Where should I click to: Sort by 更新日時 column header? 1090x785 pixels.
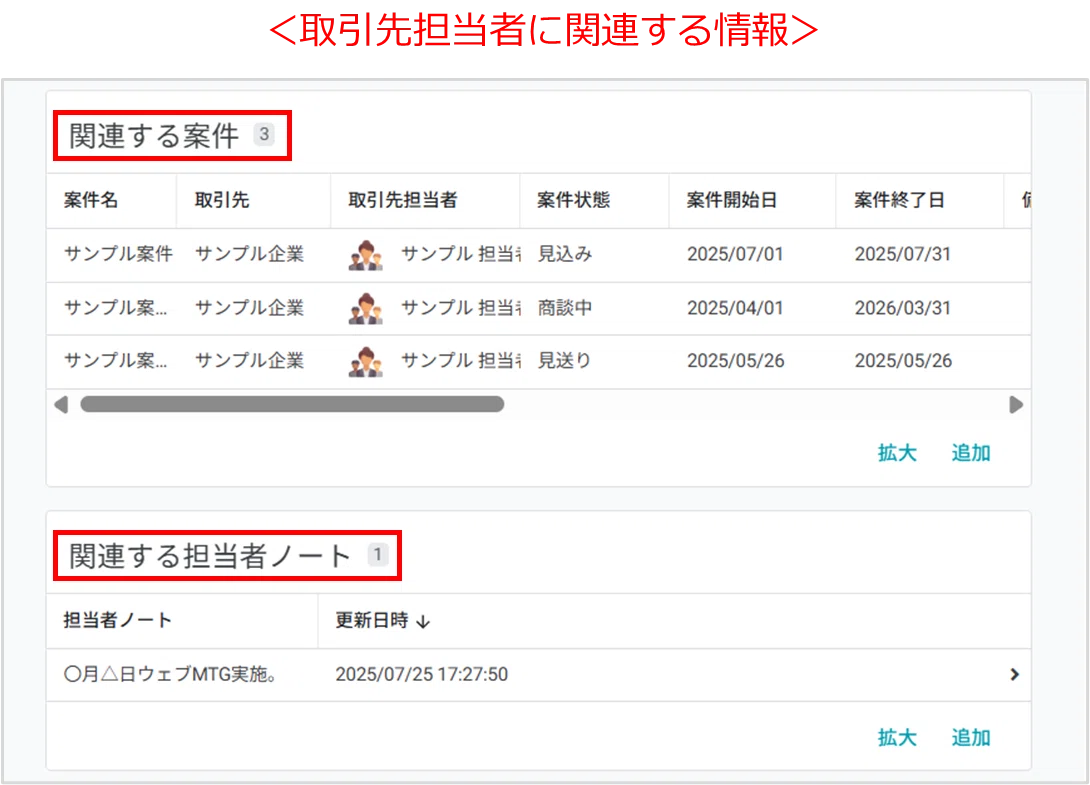(382, 620)
